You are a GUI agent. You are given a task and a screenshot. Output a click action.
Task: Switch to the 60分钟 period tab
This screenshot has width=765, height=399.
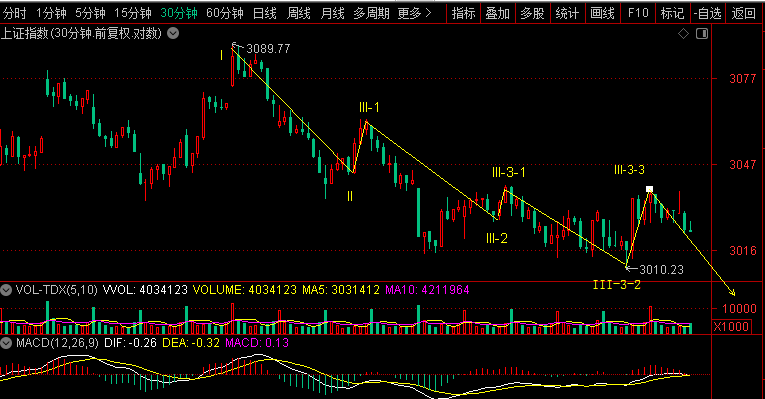224,13
